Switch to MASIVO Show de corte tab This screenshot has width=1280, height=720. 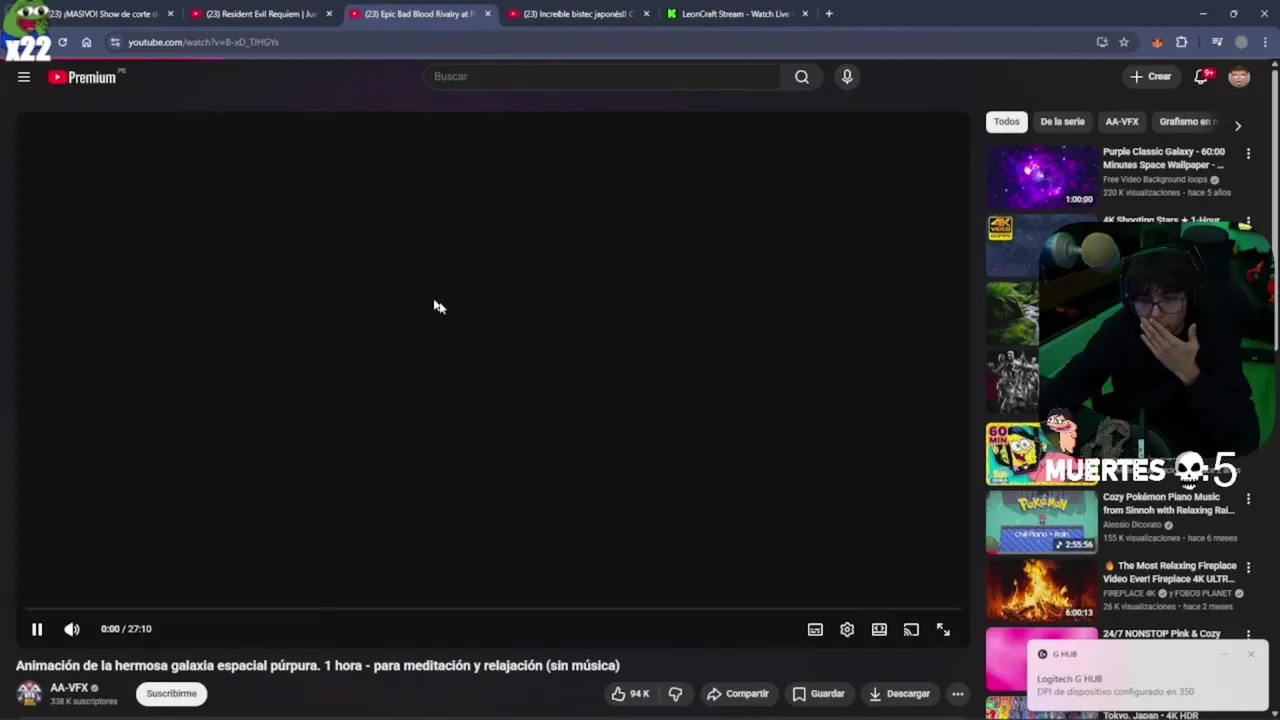coord(105,14)
